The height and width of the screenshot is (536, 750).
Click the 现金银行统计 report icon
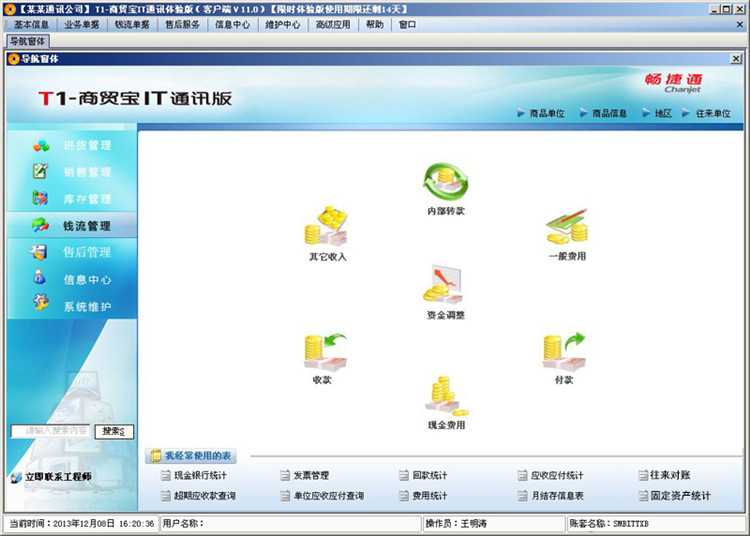165,475
